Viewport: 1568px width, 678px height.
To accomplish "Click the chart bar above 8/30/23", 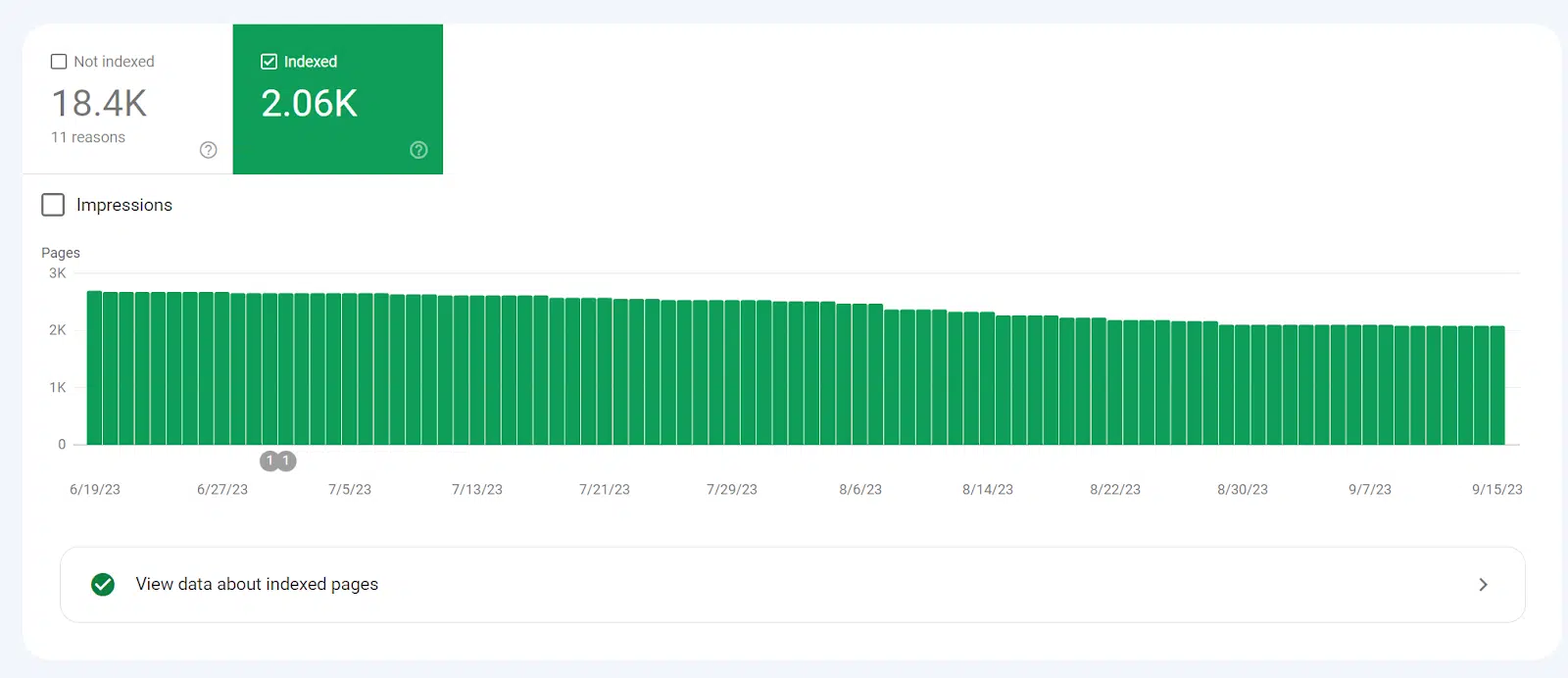I will tap(1243, 385).
